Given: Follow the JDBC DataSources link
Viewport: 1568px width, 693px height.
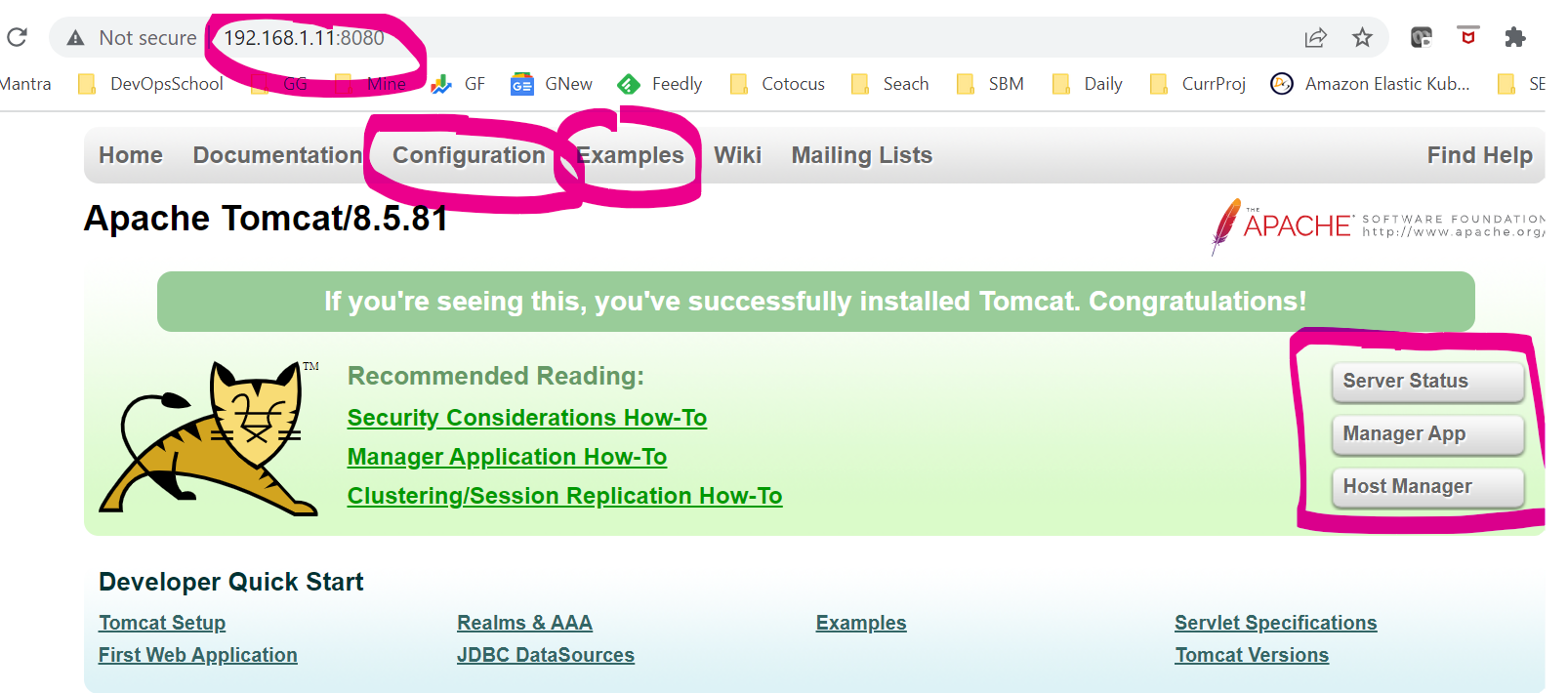Looking at the screenshot, I should [x=545, y=655].
